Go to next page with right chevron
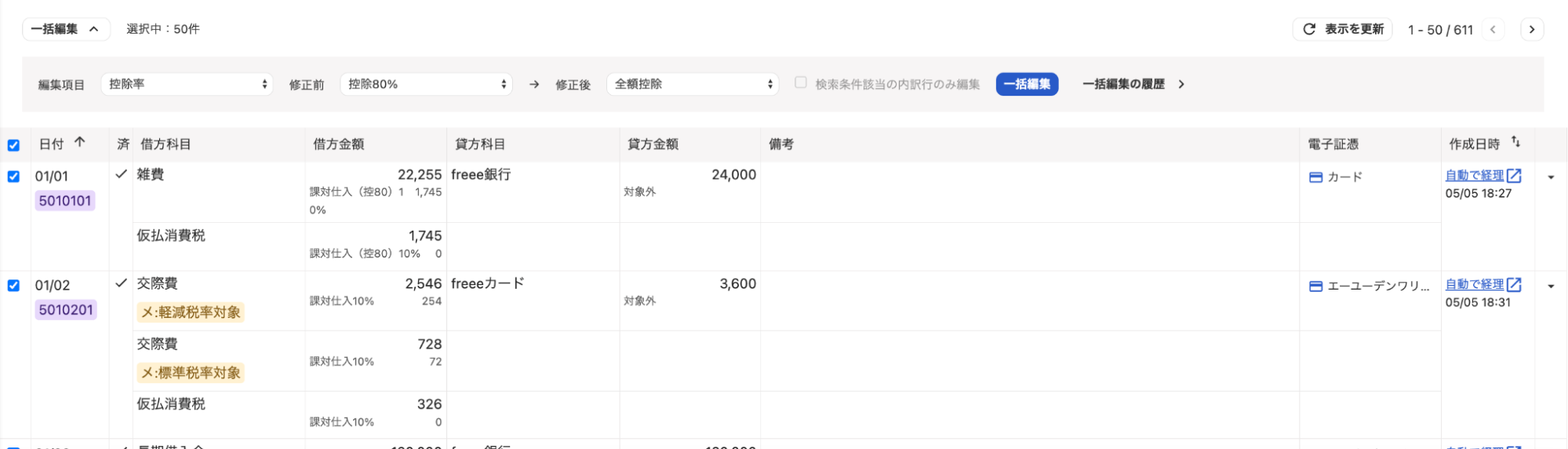 click(1532, 30)
